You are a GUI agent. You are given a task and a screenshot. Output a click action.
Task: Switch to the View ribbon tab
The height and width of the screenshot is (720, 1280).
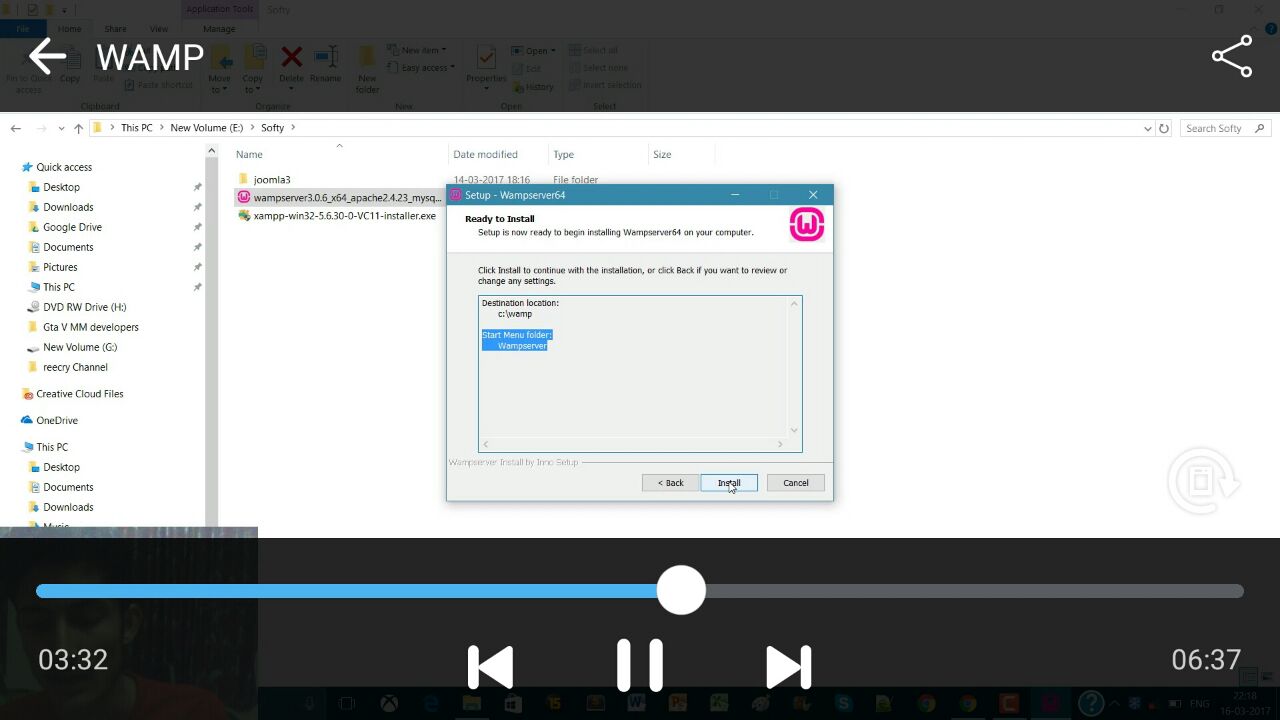pyautogui.click(x=159, y=29)
